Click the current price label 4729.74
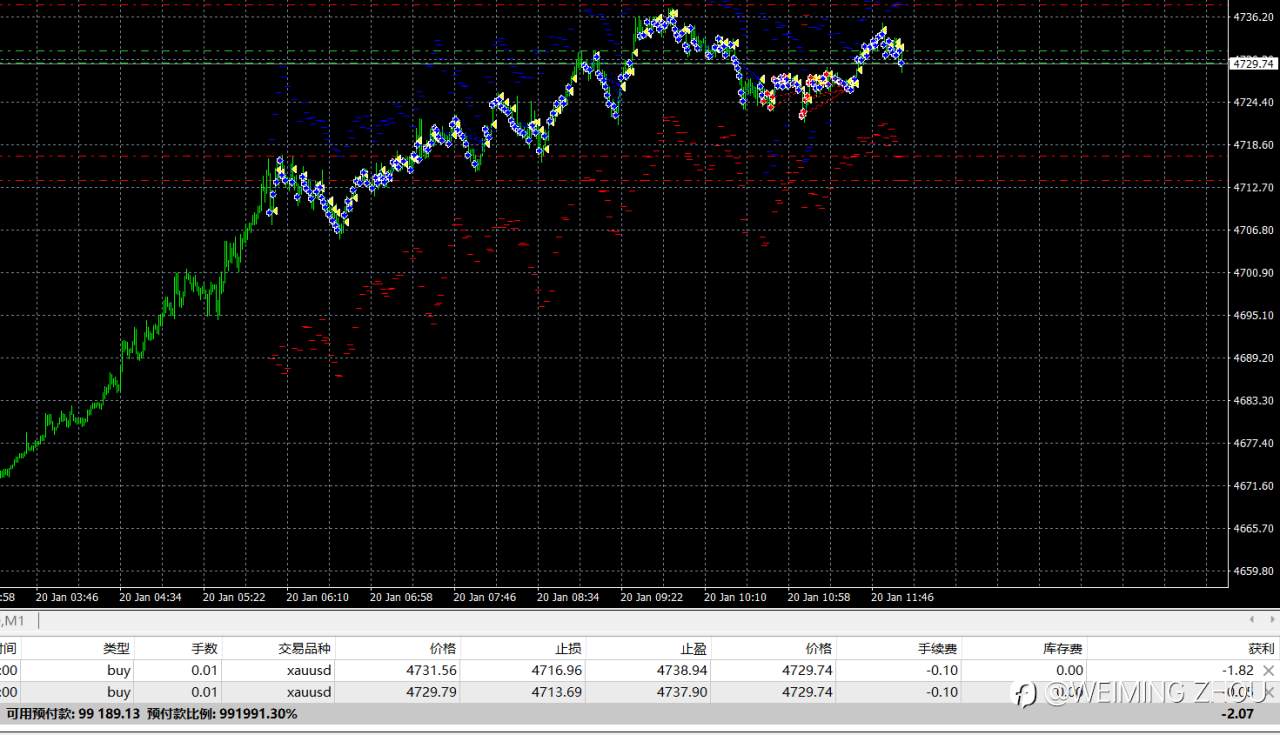1280x735 pixels. click(x=1253, y=63)
